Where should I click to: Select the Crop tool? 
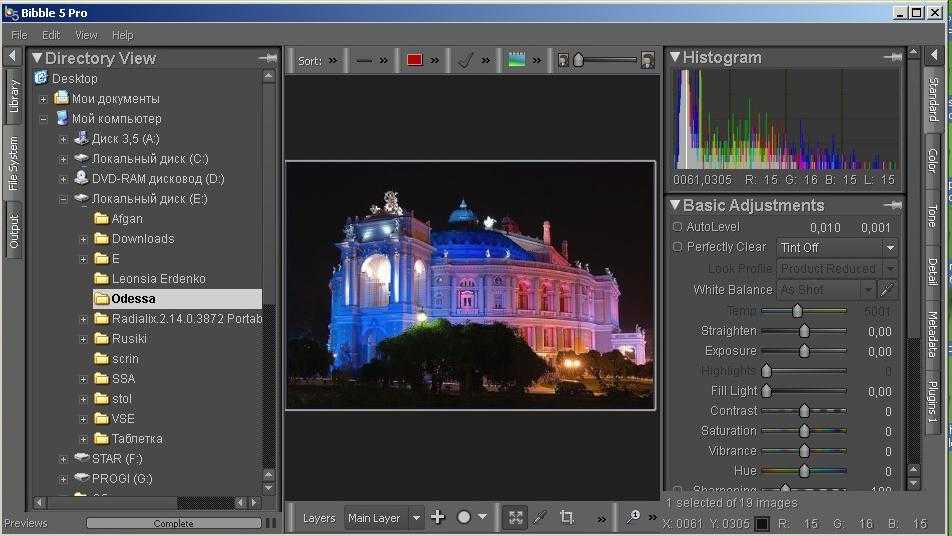[x=567, y=517]
